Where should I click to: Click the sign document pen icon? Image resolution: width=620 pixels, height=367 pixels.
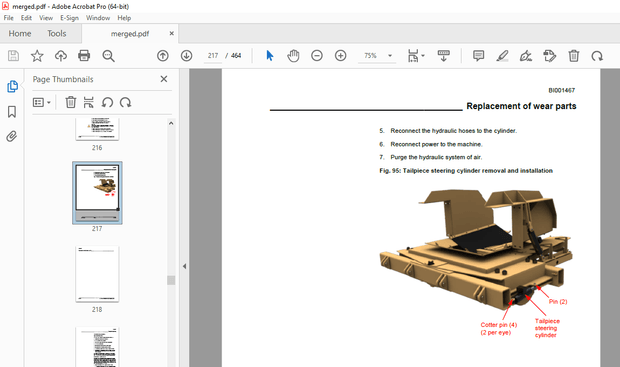click(x=525, y=56)
